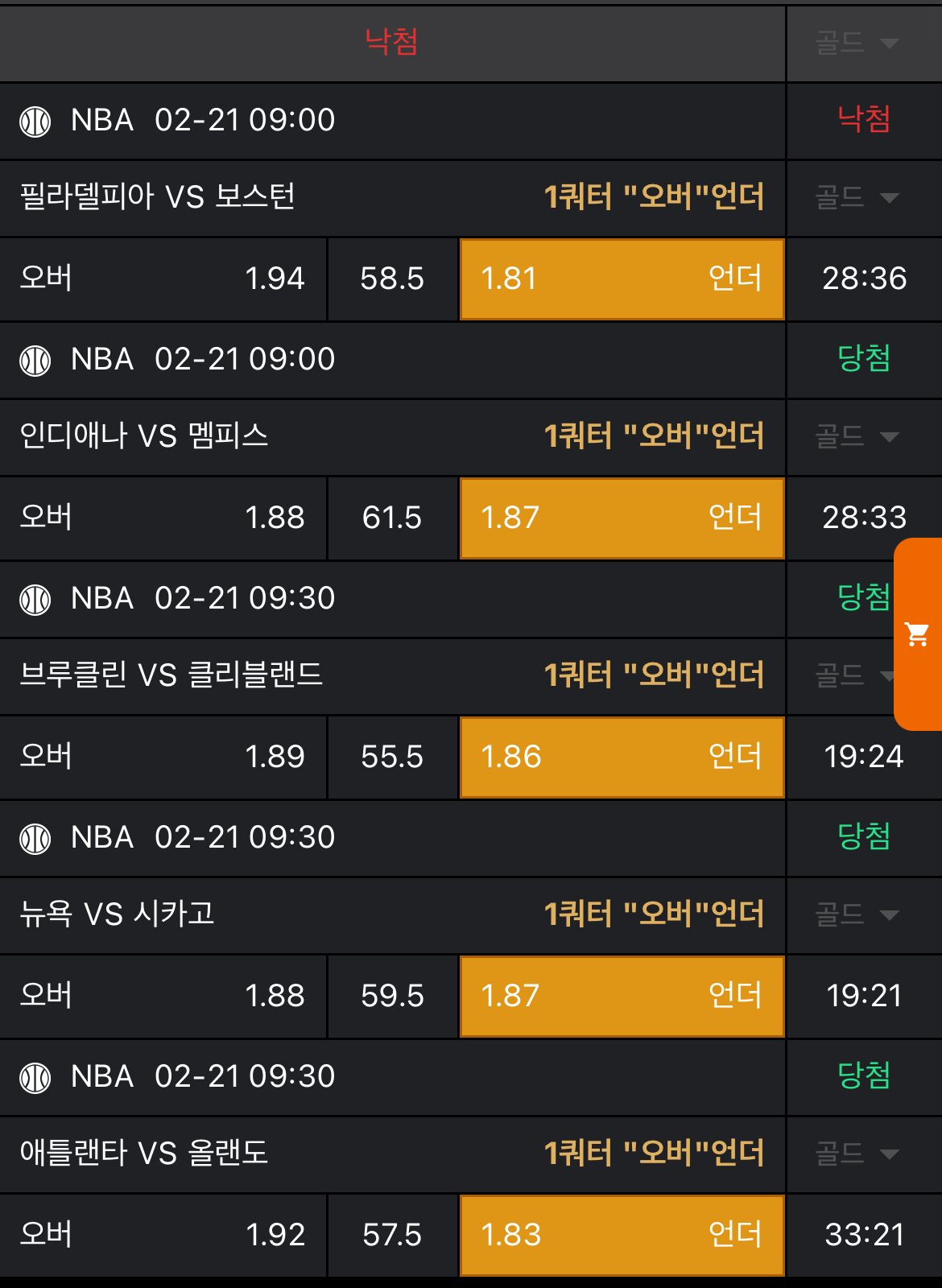Expand the 골드 dropdown for 필라델피아 VS 보스턴

[x=857, y=197]
